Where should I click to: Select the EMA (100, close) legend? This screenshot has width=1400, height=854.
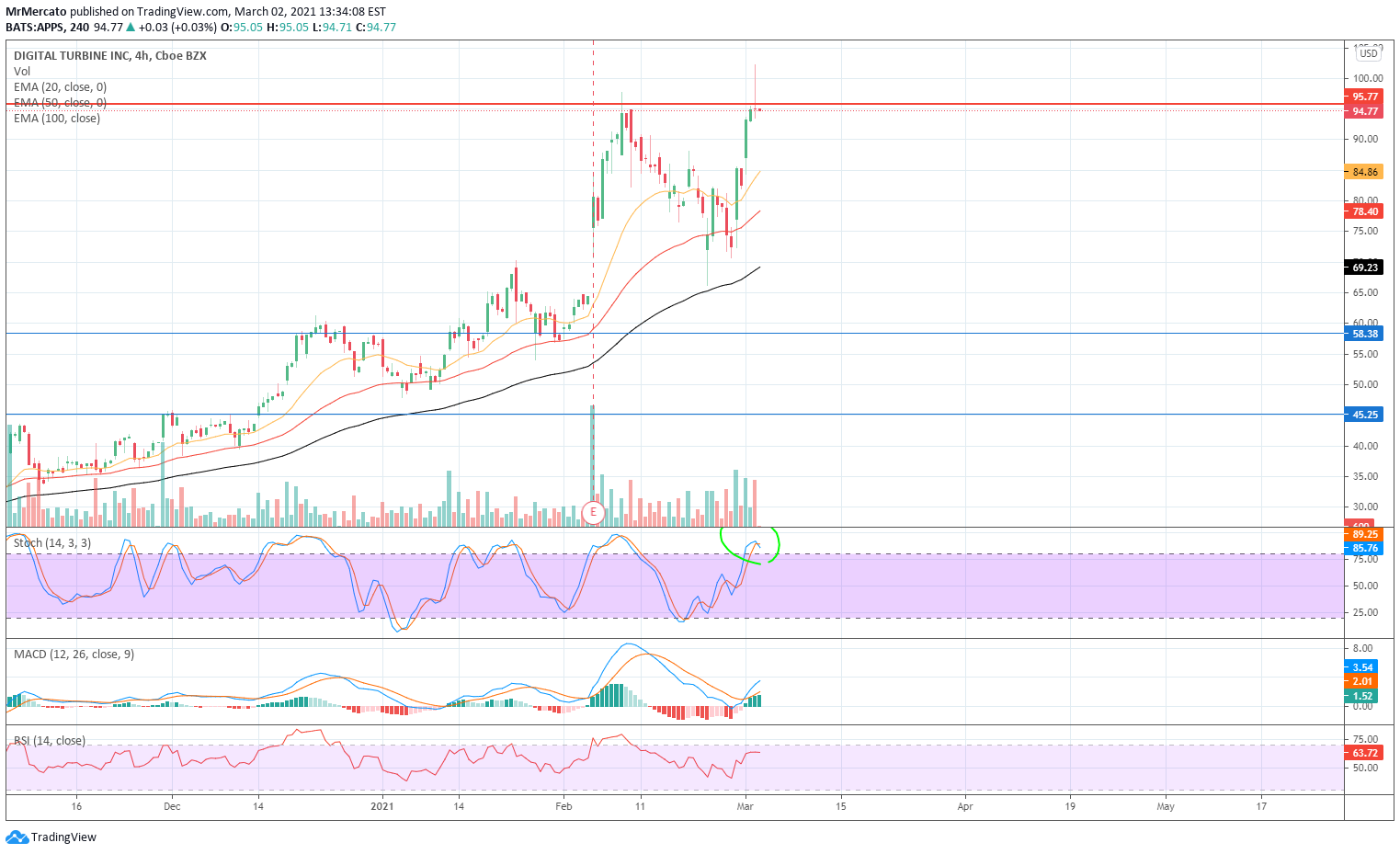57,119
